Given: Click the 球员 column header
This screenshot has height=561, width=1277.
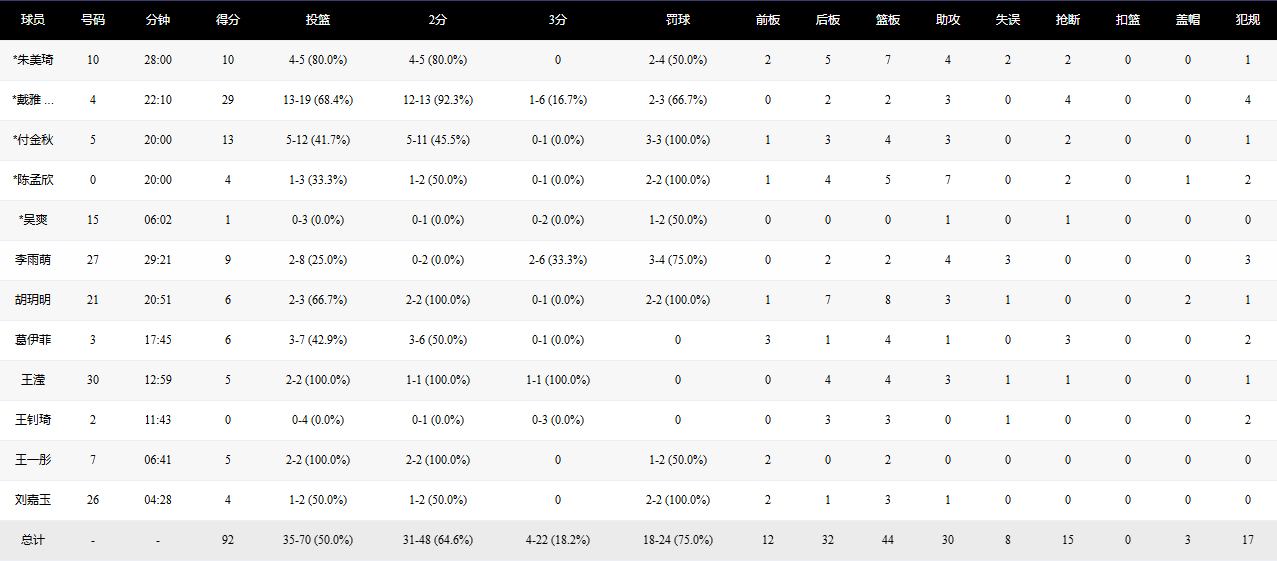Looking at the screenshot, I should point(33,20).
